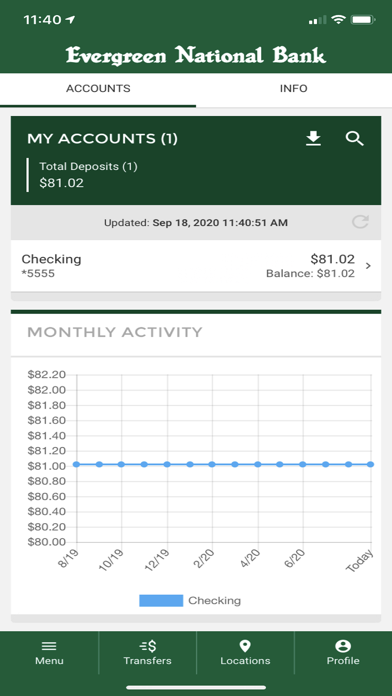Tap the Wi-Fi status icon
The height and width of the screenshot is (696, 392).
339,20
